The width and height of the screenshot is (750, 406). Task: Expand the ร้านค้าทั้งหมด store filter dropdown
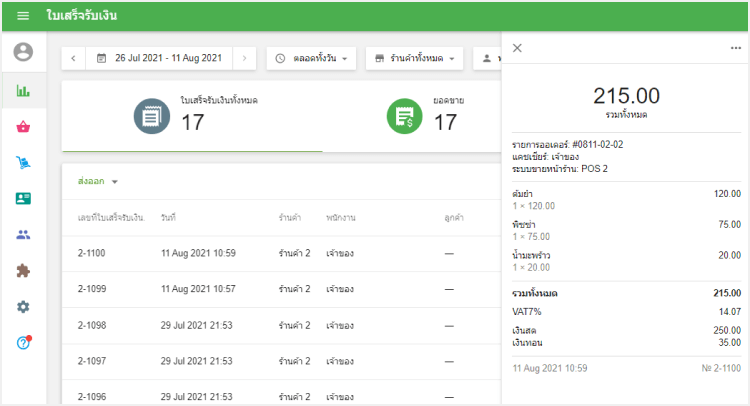413,59
